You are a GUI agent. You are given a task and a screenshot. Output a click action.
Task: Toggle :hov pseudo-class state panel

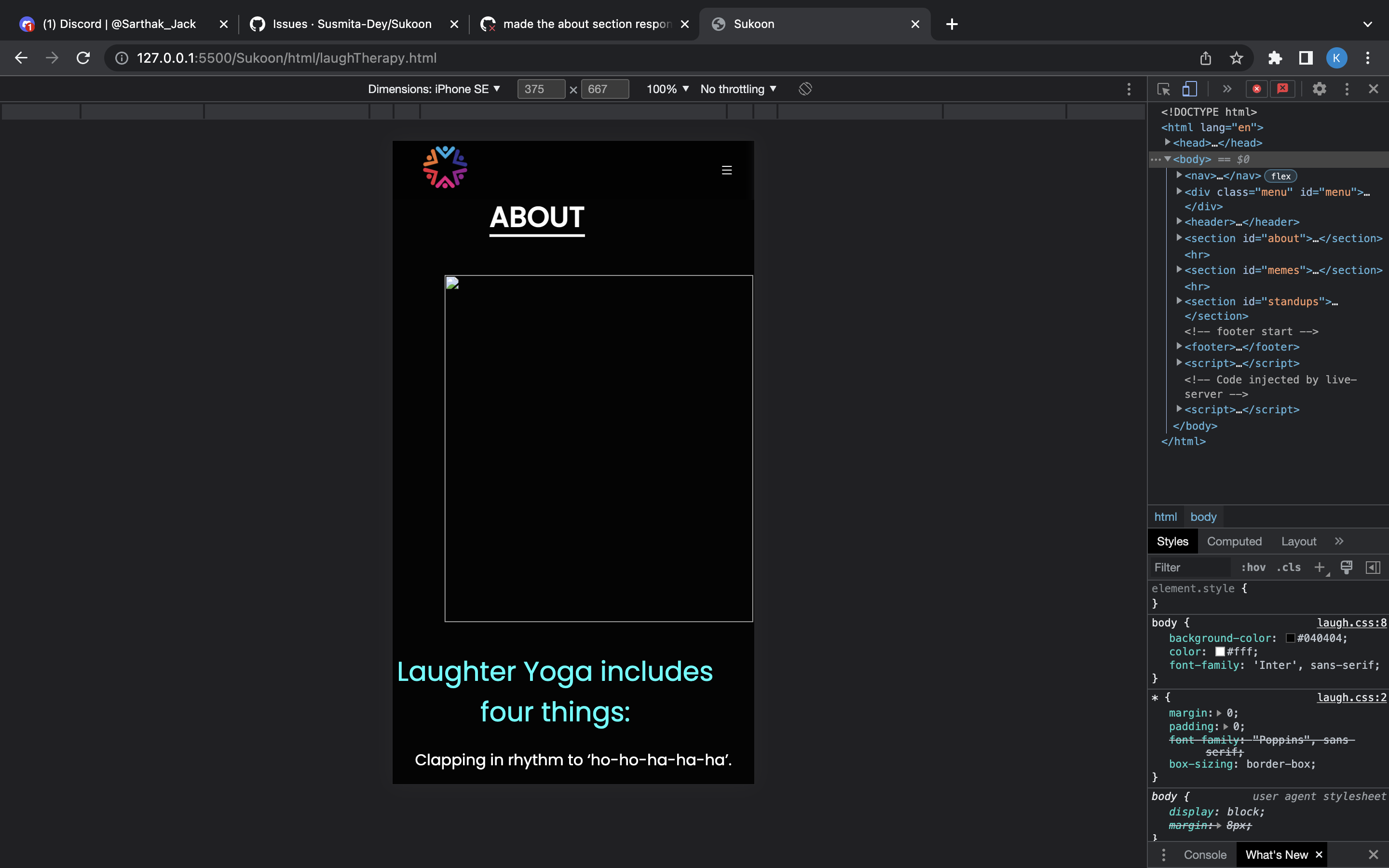coord(1253,567)
